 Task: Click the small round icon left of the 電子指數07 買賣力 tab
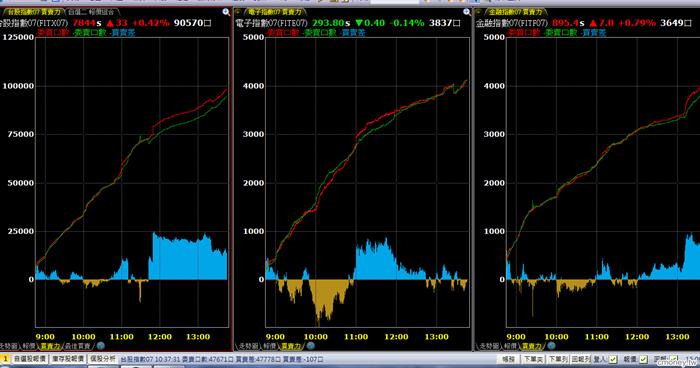238,12
